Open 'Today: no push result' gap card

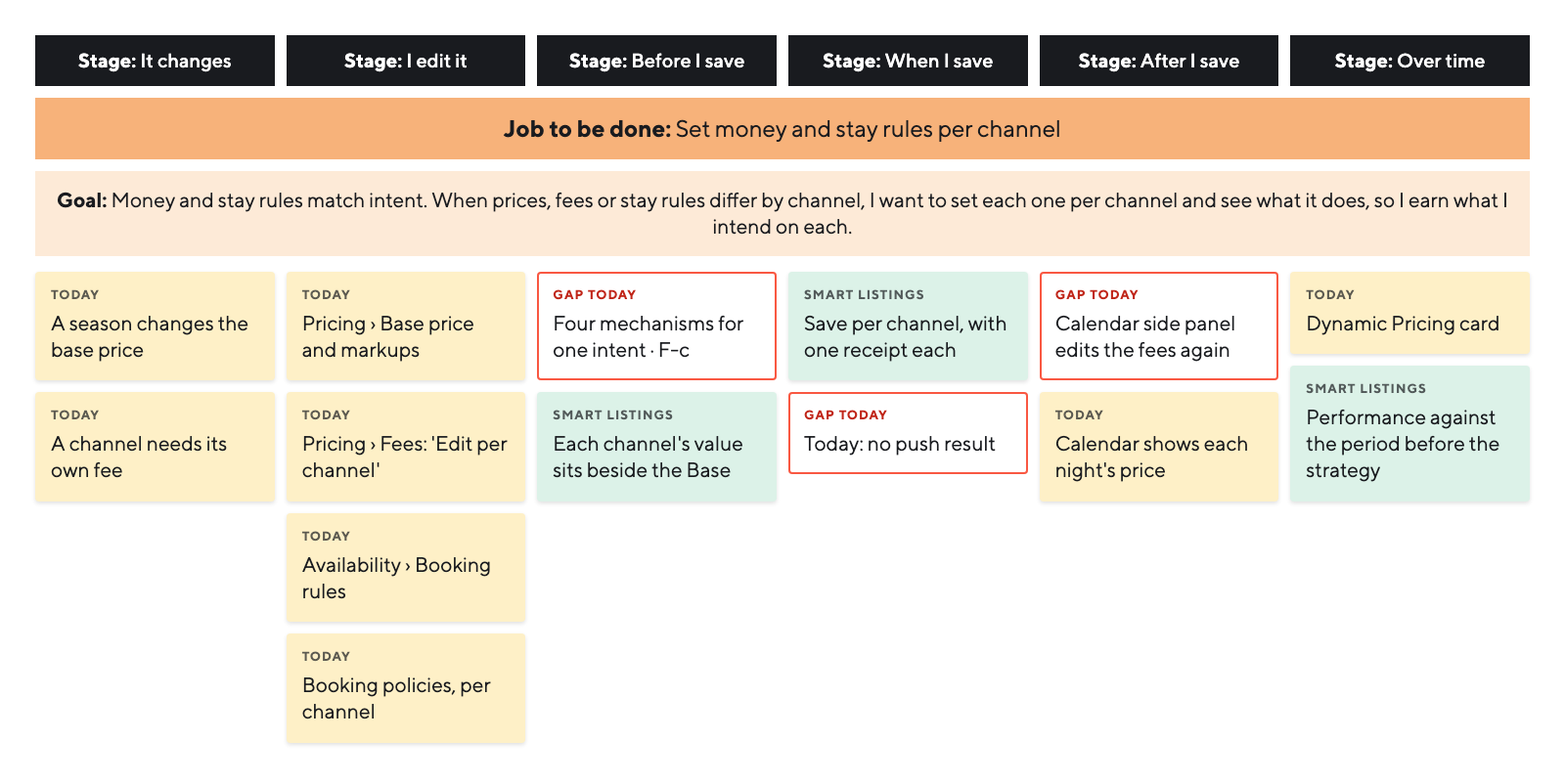tap(908, 433)
